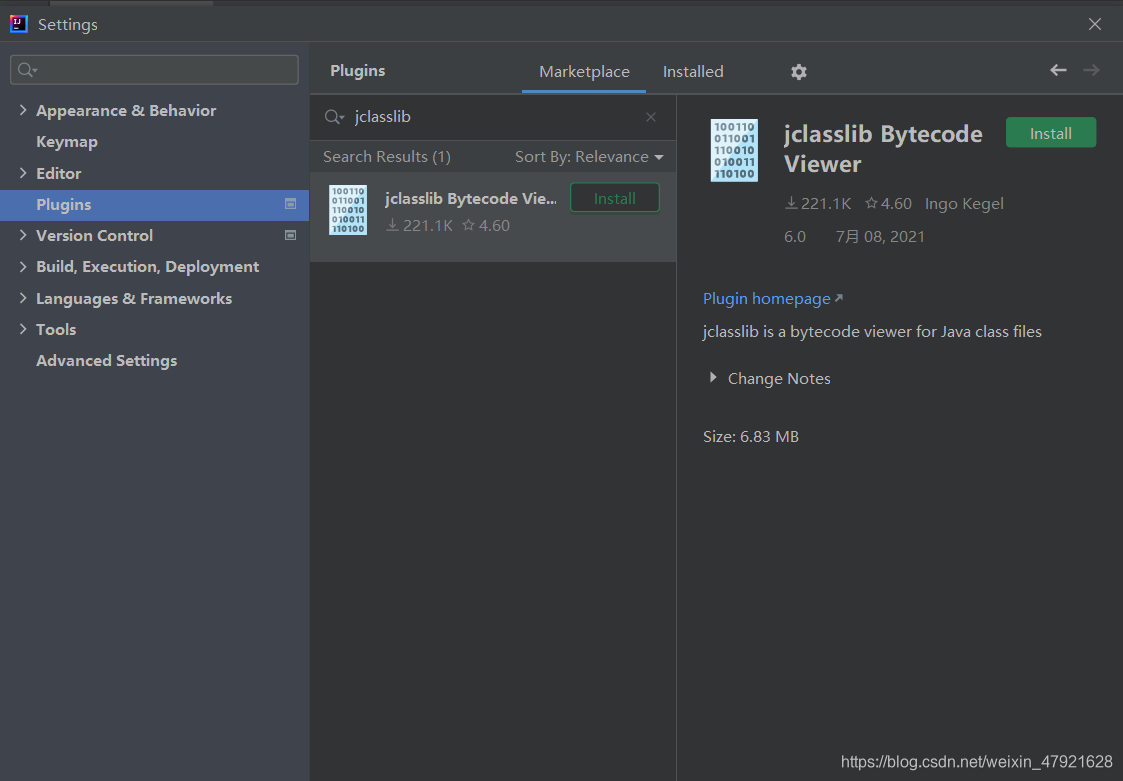1123x781 pixels.
Task: Switch to the Installed tab
Action: click(x=693, y=72)
